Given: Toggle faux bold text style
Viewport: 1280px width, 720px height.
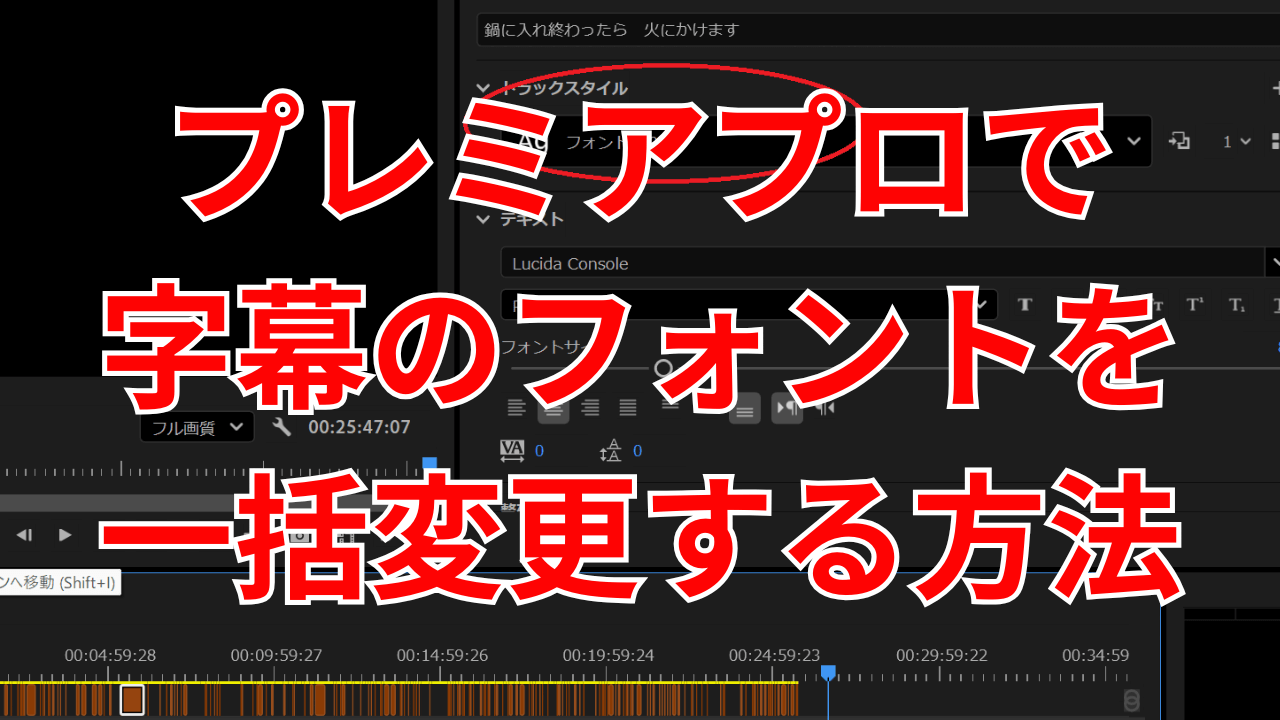Looking at the screenshot, I should point(1026,303).
